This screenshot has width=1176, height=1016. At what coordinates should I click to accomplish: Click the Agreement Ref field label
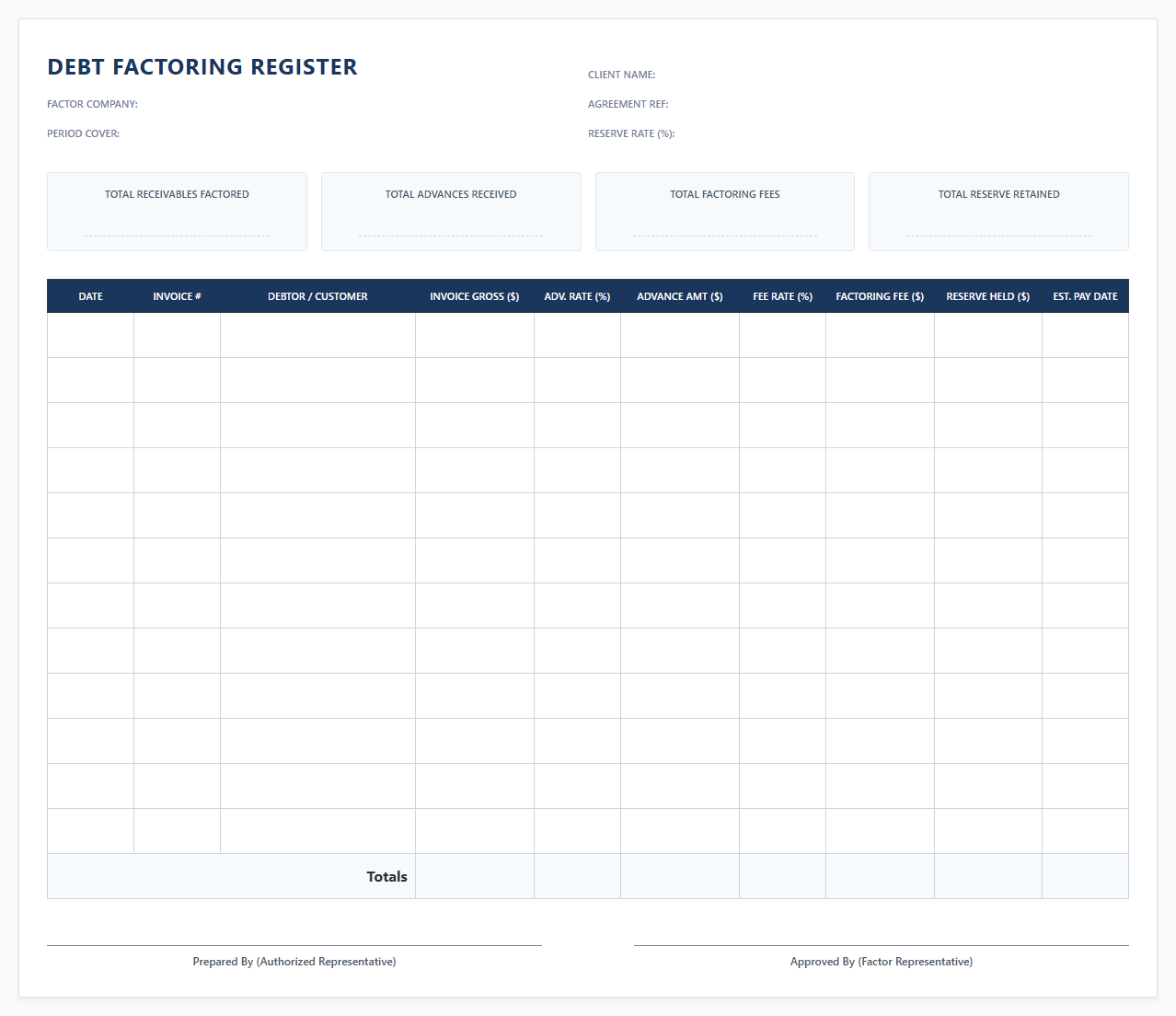pyautogui.click(x=628, y=104)
